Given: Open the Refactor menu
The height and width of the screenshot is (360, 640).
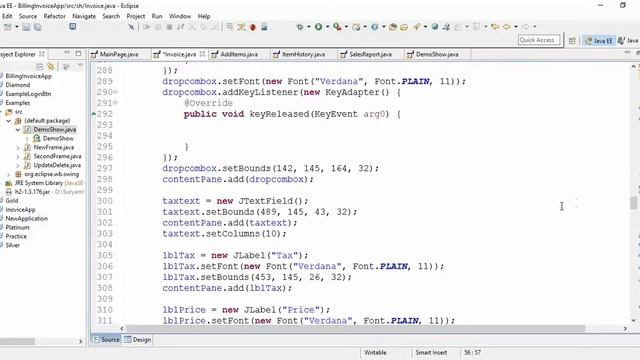Looking at the screenshot, I should tap(55, 16).
